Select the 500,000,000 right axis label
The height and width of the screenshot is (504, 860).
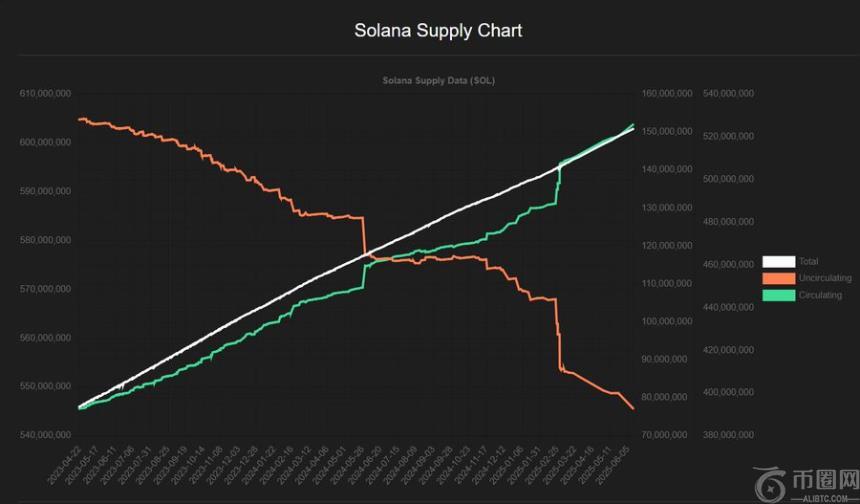pos(729,179)
